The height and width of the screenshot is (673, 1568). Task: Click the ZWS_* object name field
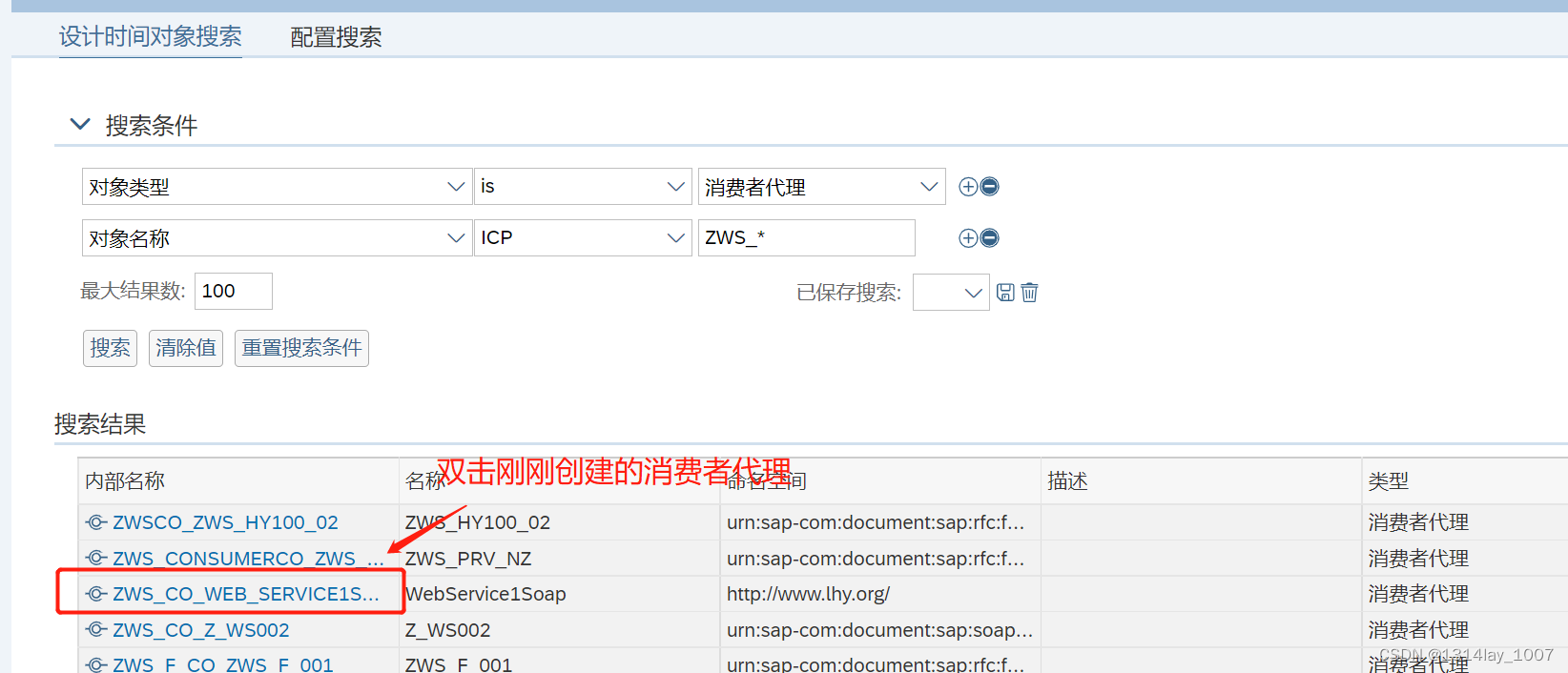[x=806, y=238]
